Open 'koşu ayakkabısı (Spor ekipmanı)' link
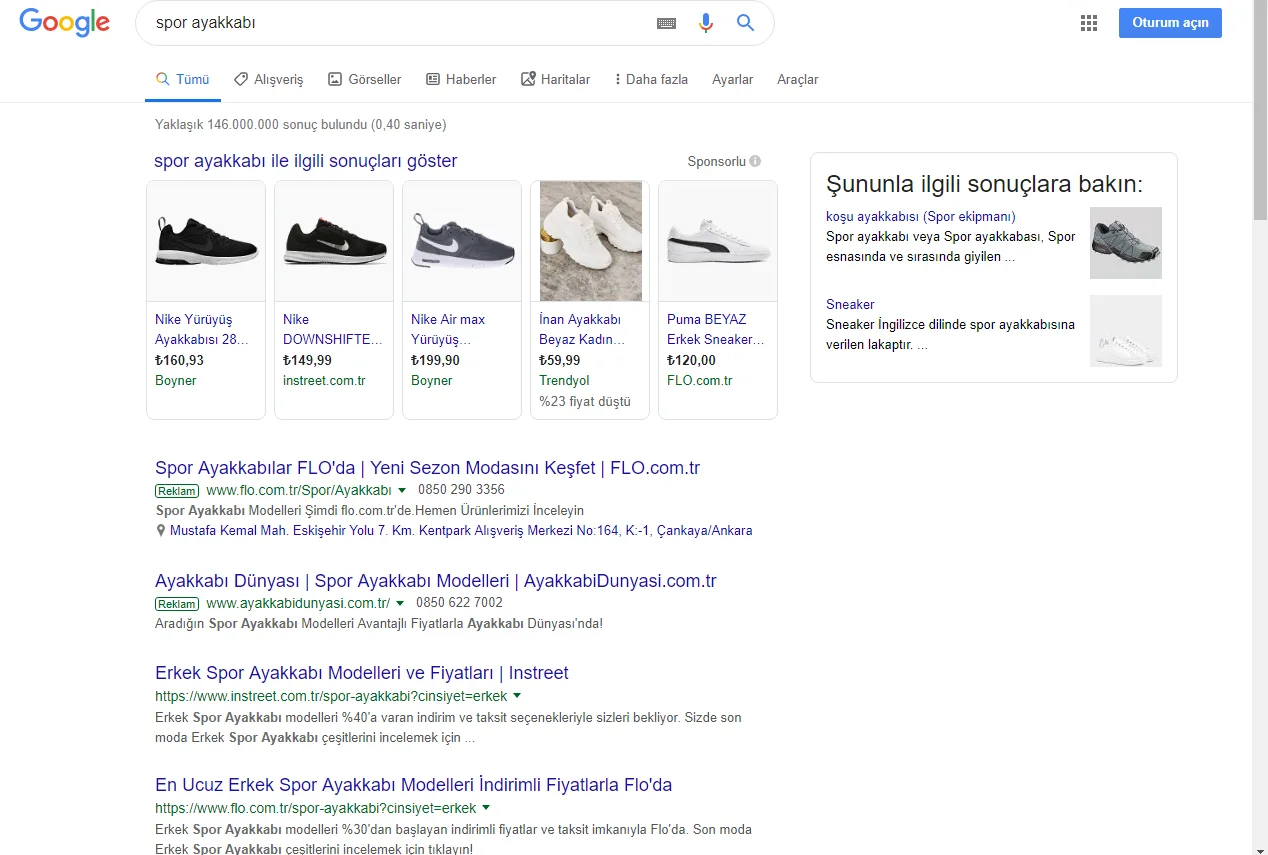This screenshot has height=855, width=1268. [921, 217]
